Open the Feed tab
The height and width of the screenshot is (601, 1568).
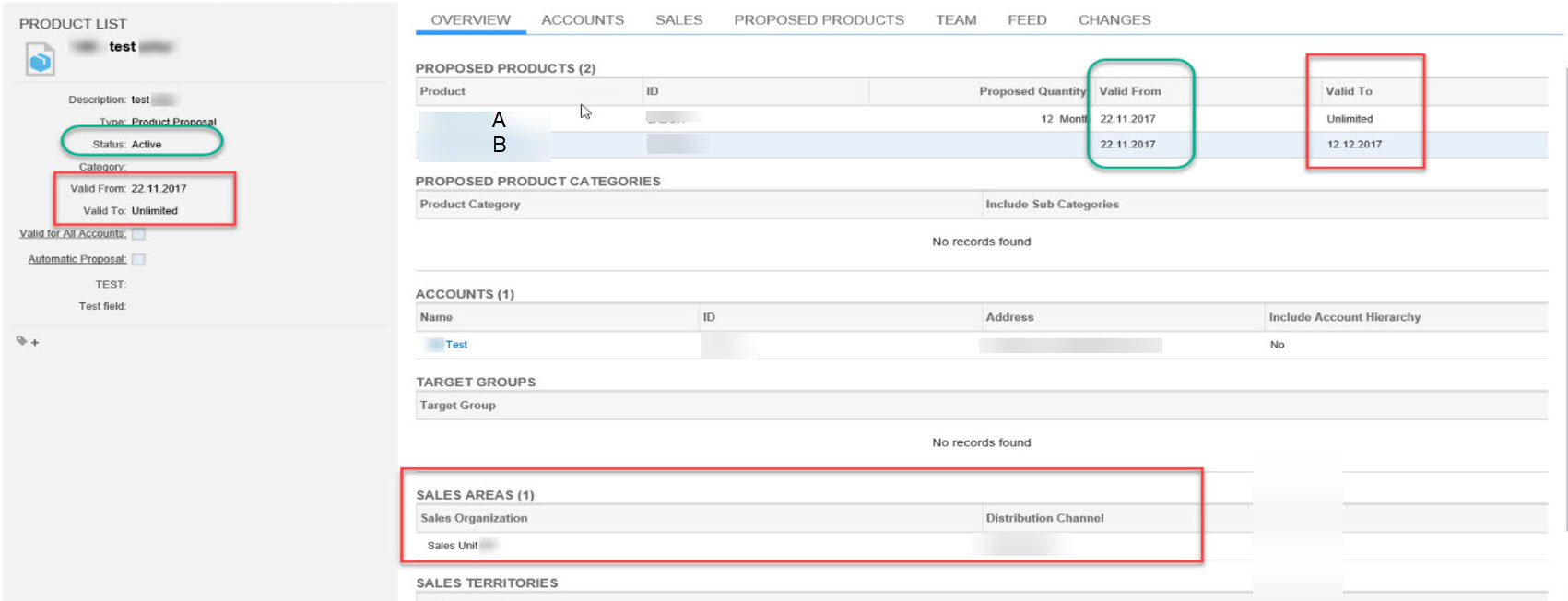click(x=1027, y=19)
